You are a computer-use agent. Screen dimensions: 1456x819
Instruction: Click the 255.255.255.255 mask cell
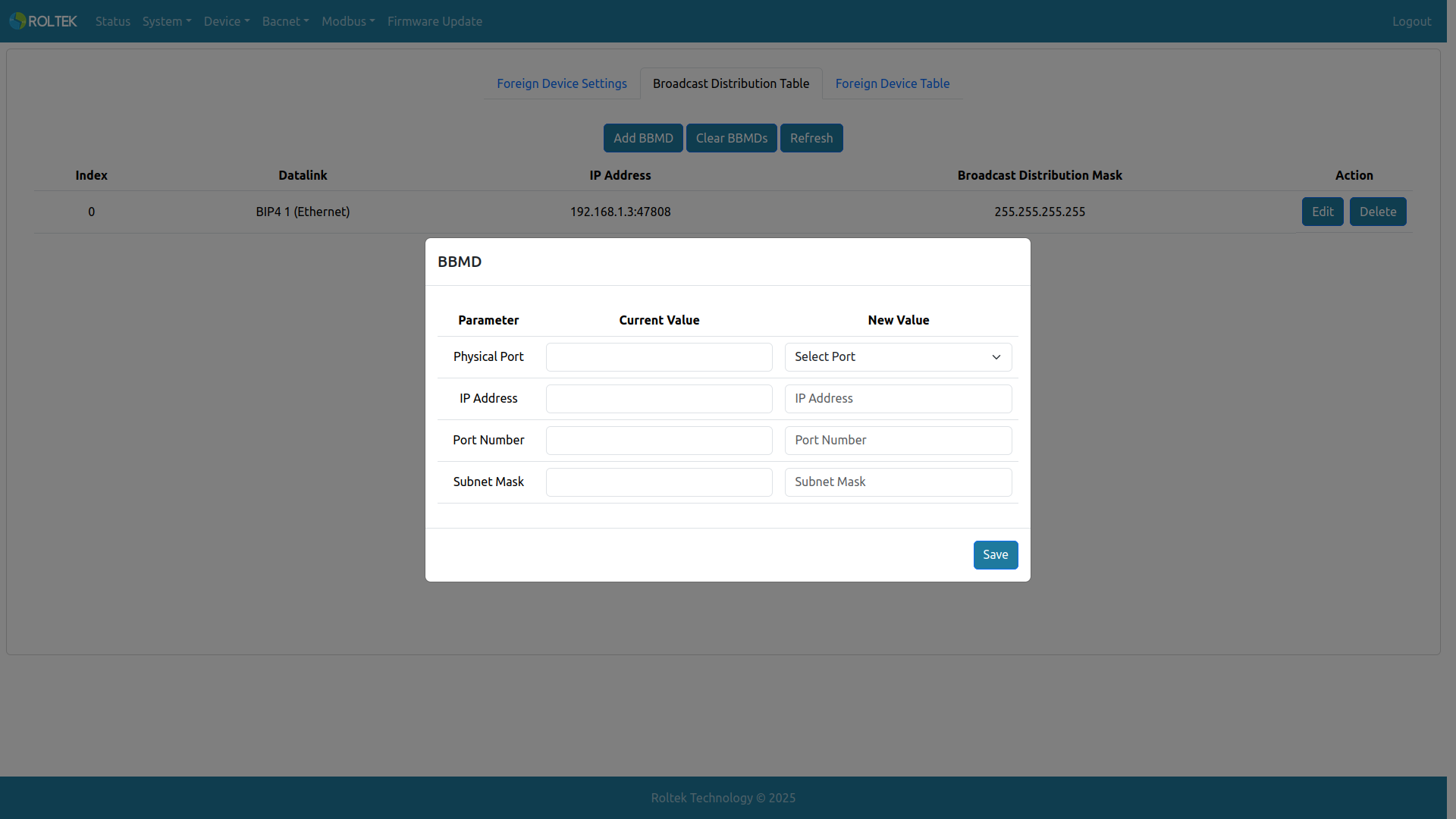coord(1040,212)
